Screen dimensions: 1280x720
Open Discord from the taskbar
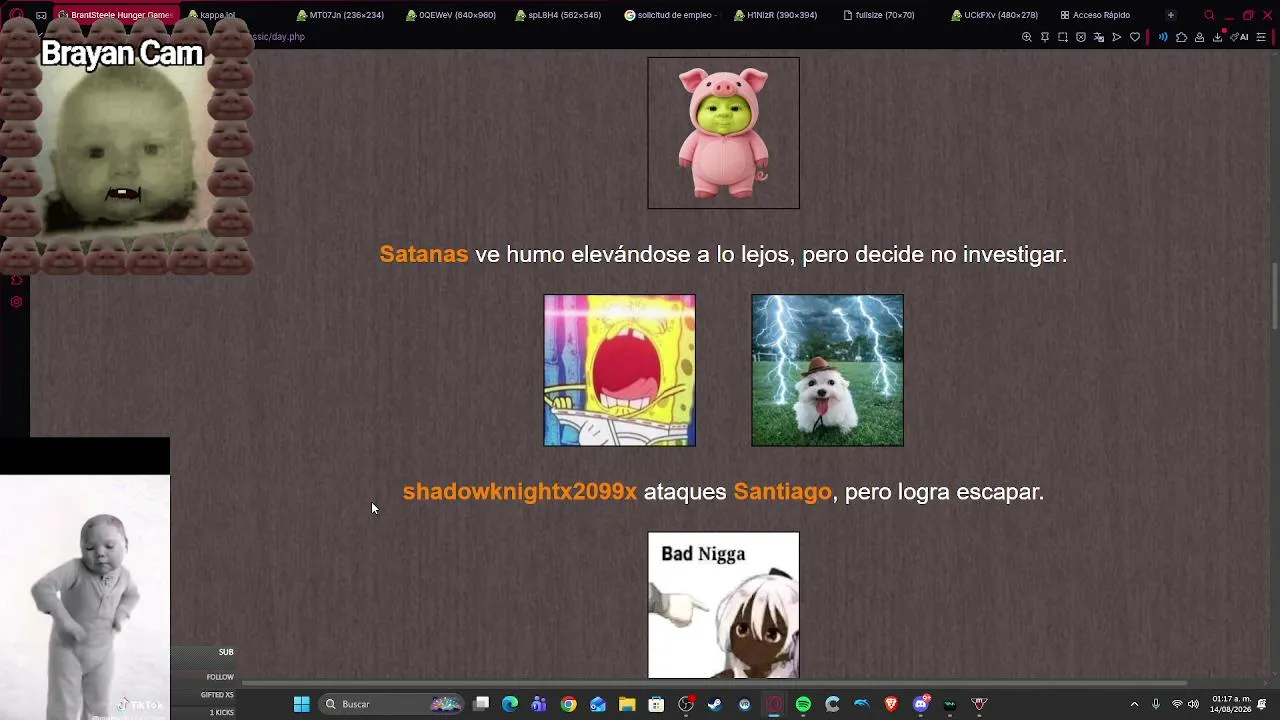(x=921, y=704)
